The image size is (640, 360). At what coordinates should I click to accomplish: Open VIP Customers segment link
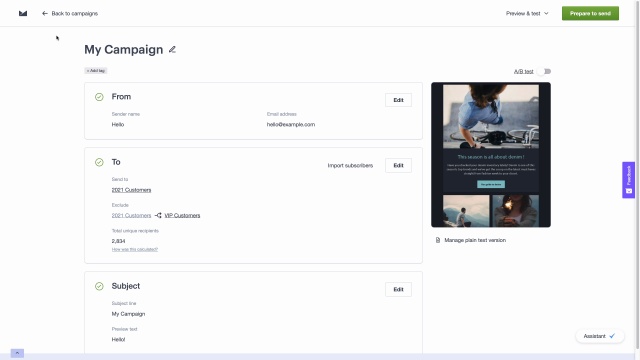pos(182,216)
